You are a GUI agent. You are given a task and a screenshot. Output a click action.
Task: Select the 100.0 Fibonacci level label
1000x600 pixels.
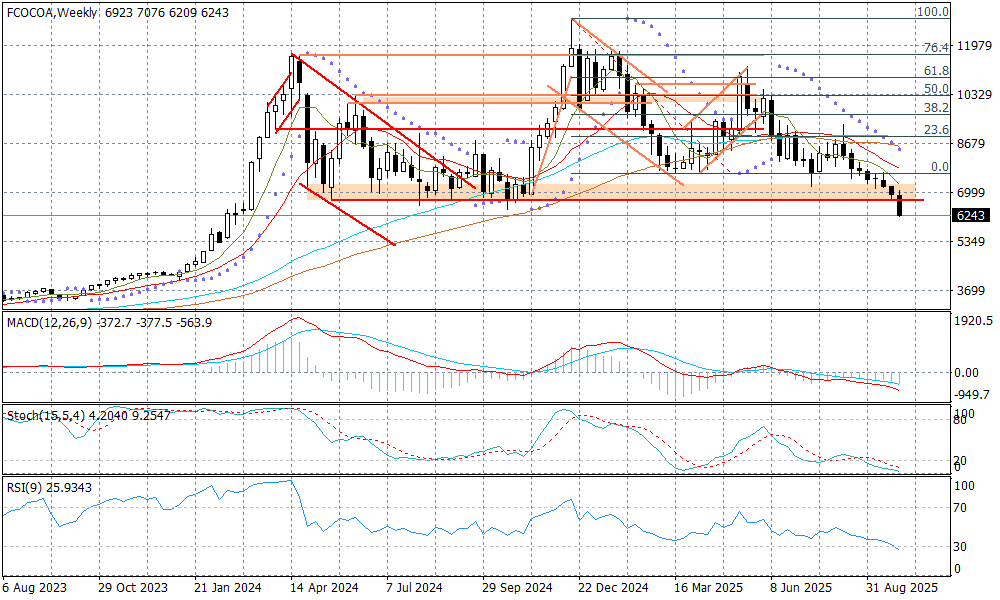click(933, 12)
